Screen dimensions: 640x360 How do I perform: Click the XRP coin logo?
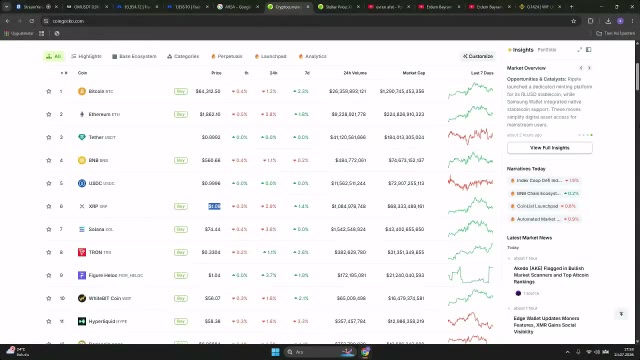coord(82,206)
